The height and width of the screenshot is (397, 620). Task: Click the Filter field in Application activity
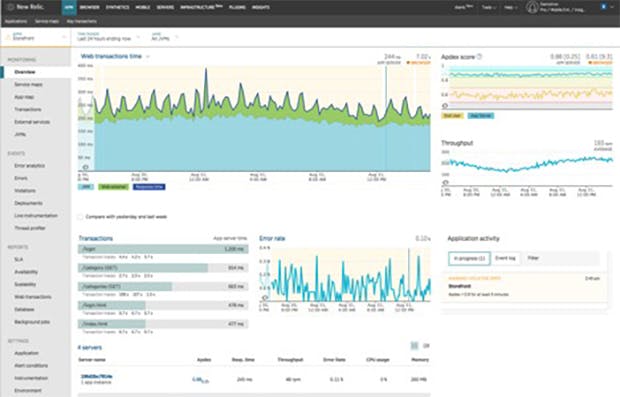click(561, 259)
